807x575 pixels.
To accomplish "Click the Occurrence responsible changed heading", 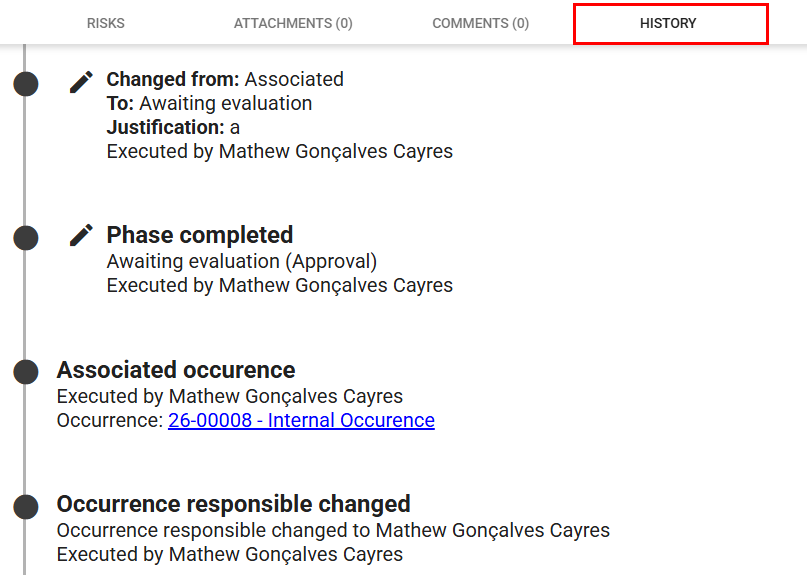I will coord(233,504).
